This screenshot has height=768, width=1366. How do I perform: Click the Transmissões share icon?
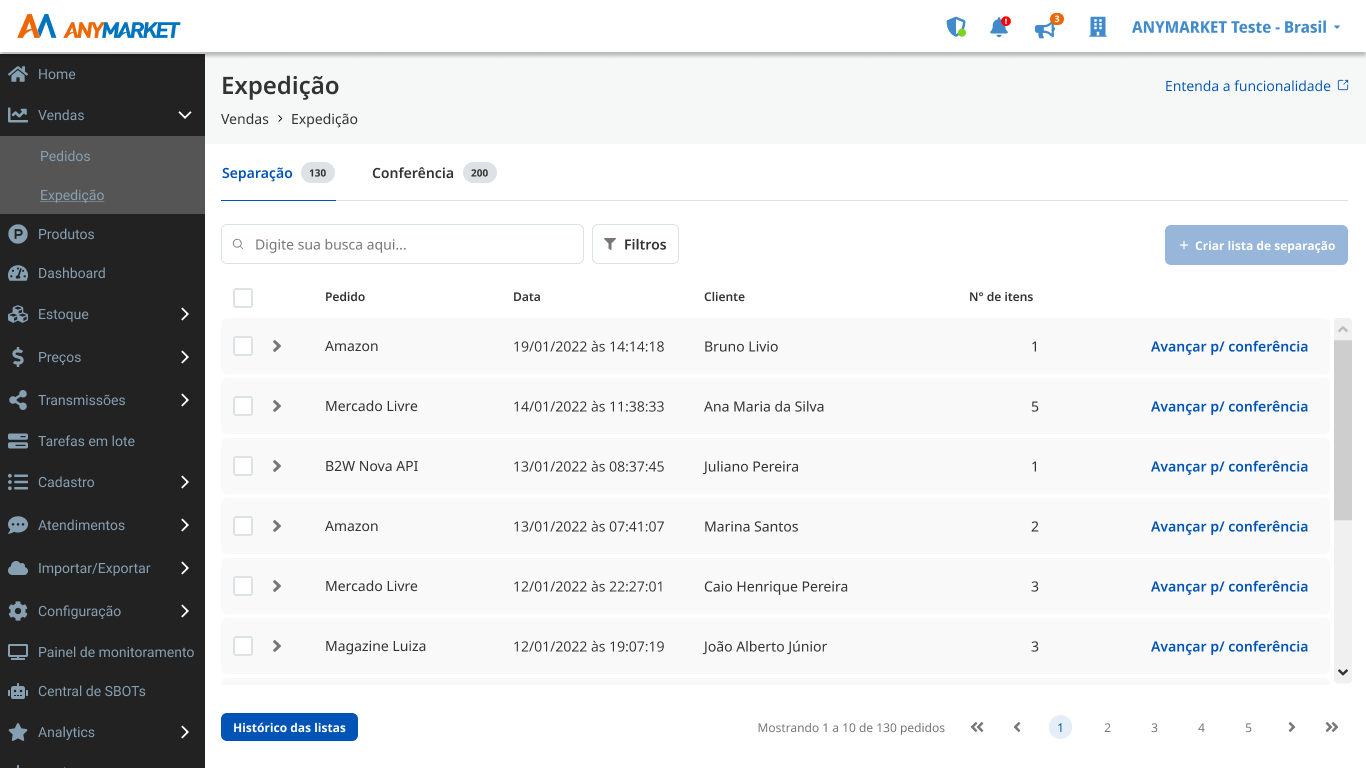click(x=17, y=400)
